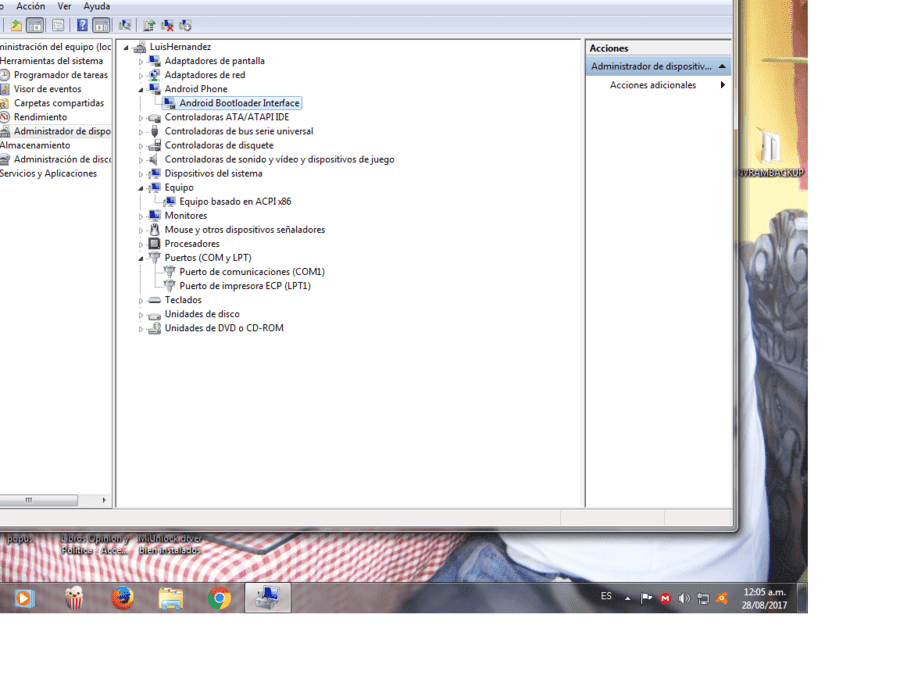This screenshot has height=675, width=900.
Task: Select Equipo basado en ACPI x86 item
Action: coord(235,201)
